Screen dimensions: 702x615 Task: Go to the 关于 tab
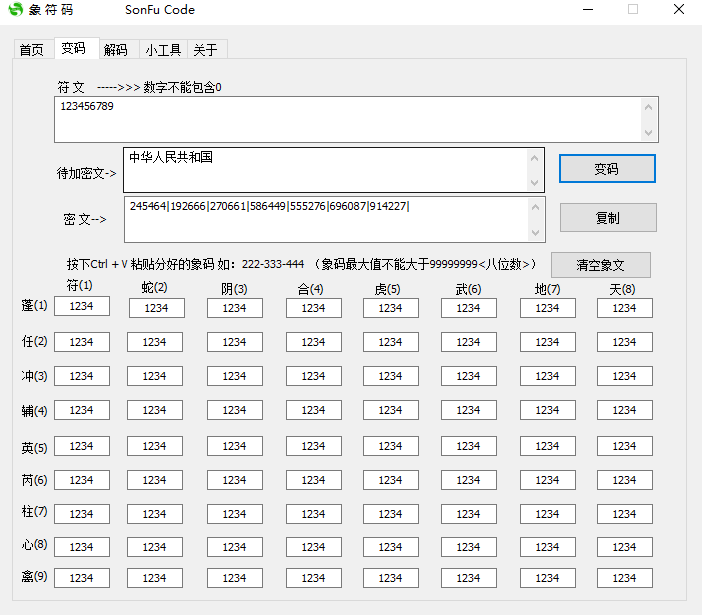(205, 49)
